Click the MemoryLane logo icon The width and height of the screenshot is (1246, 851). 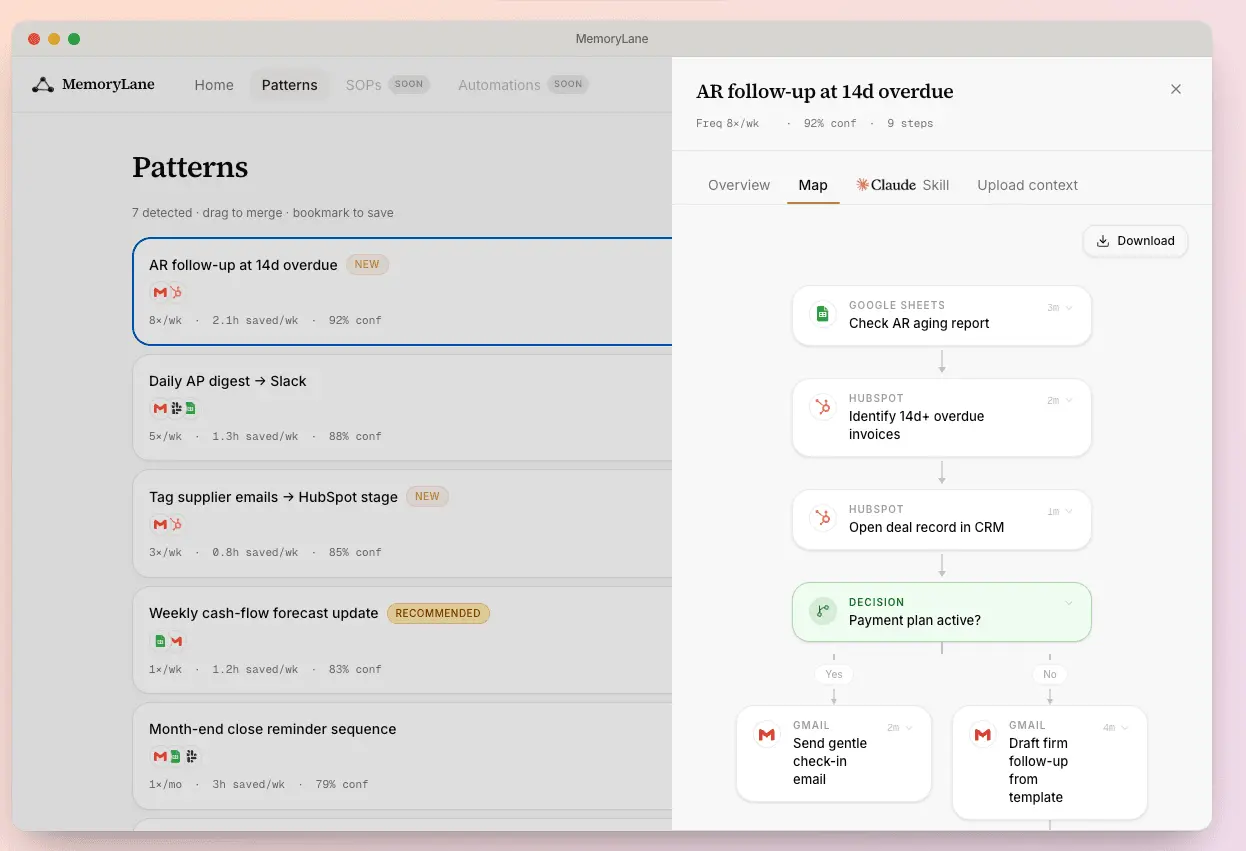43,85
